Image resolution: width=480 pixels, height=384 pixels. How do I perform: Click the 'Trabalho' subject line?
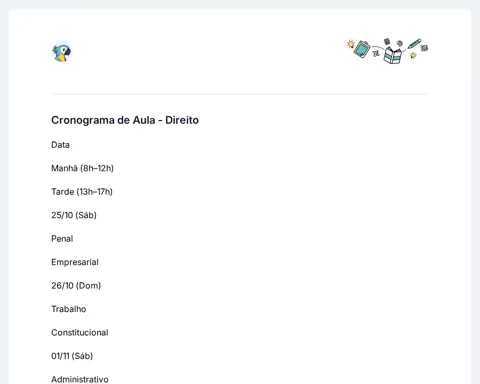69,309
